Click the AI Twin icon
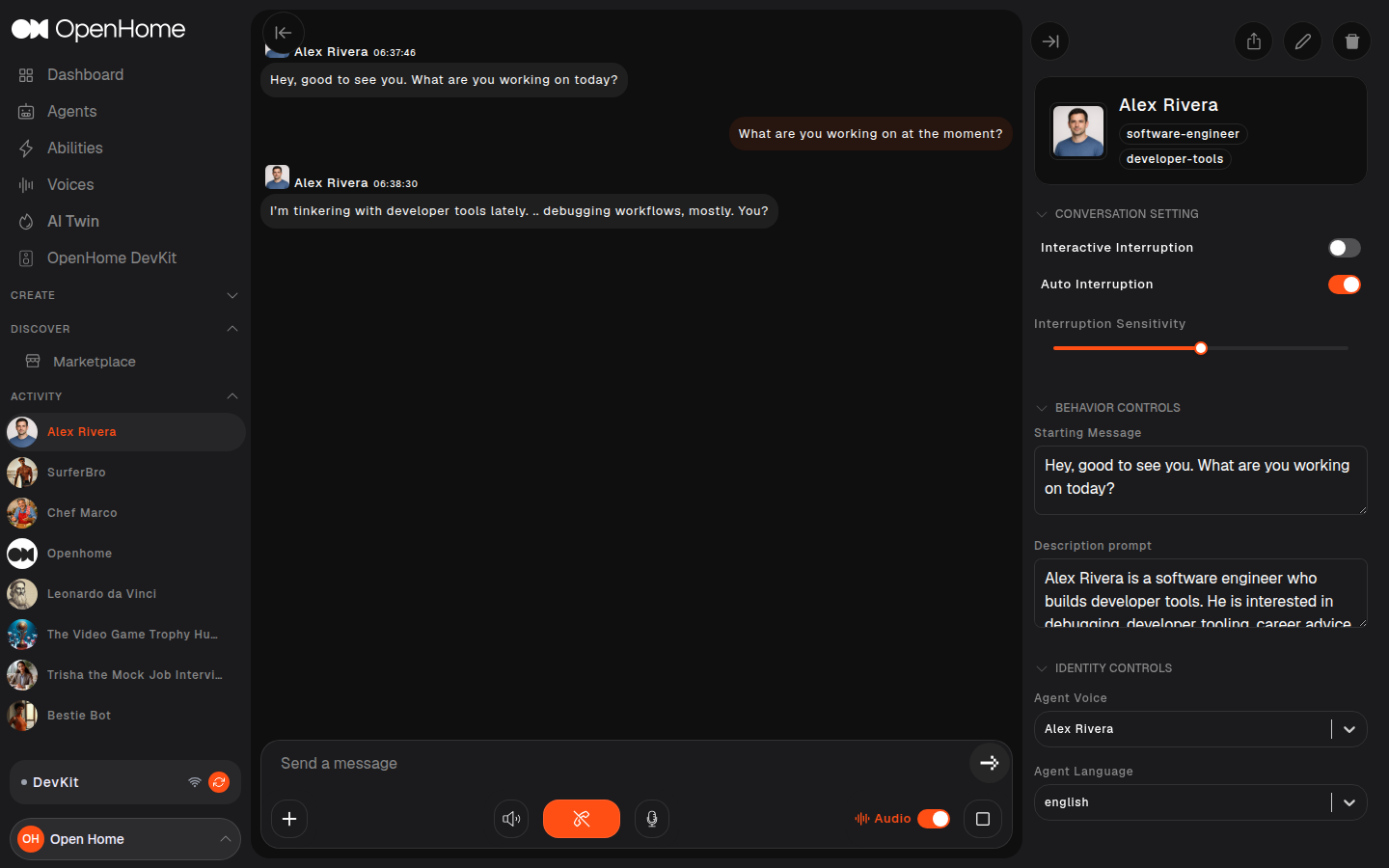 click(26, 222)
